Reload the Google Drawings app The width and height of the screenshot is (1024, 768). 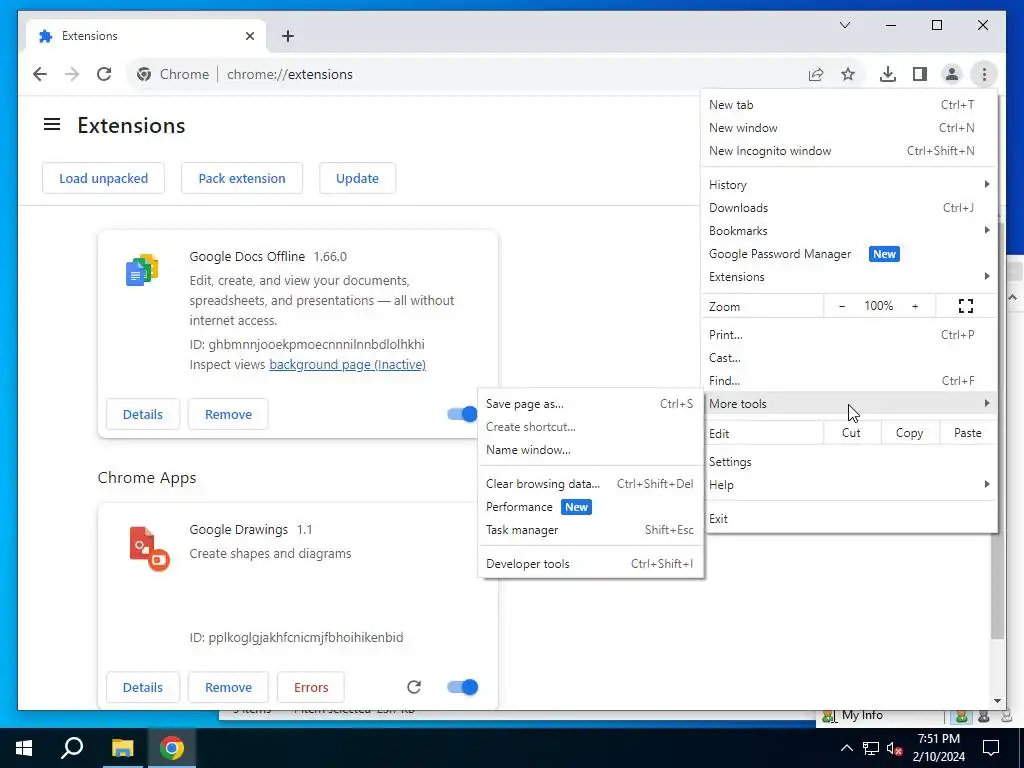(414, 687)
